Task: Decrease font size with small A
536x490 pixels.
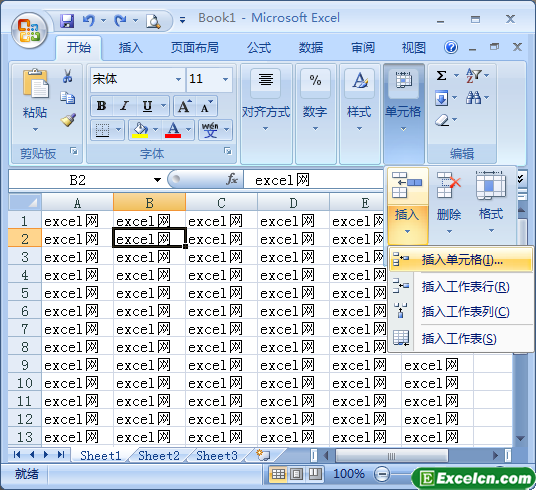Action: coord(206,106)
